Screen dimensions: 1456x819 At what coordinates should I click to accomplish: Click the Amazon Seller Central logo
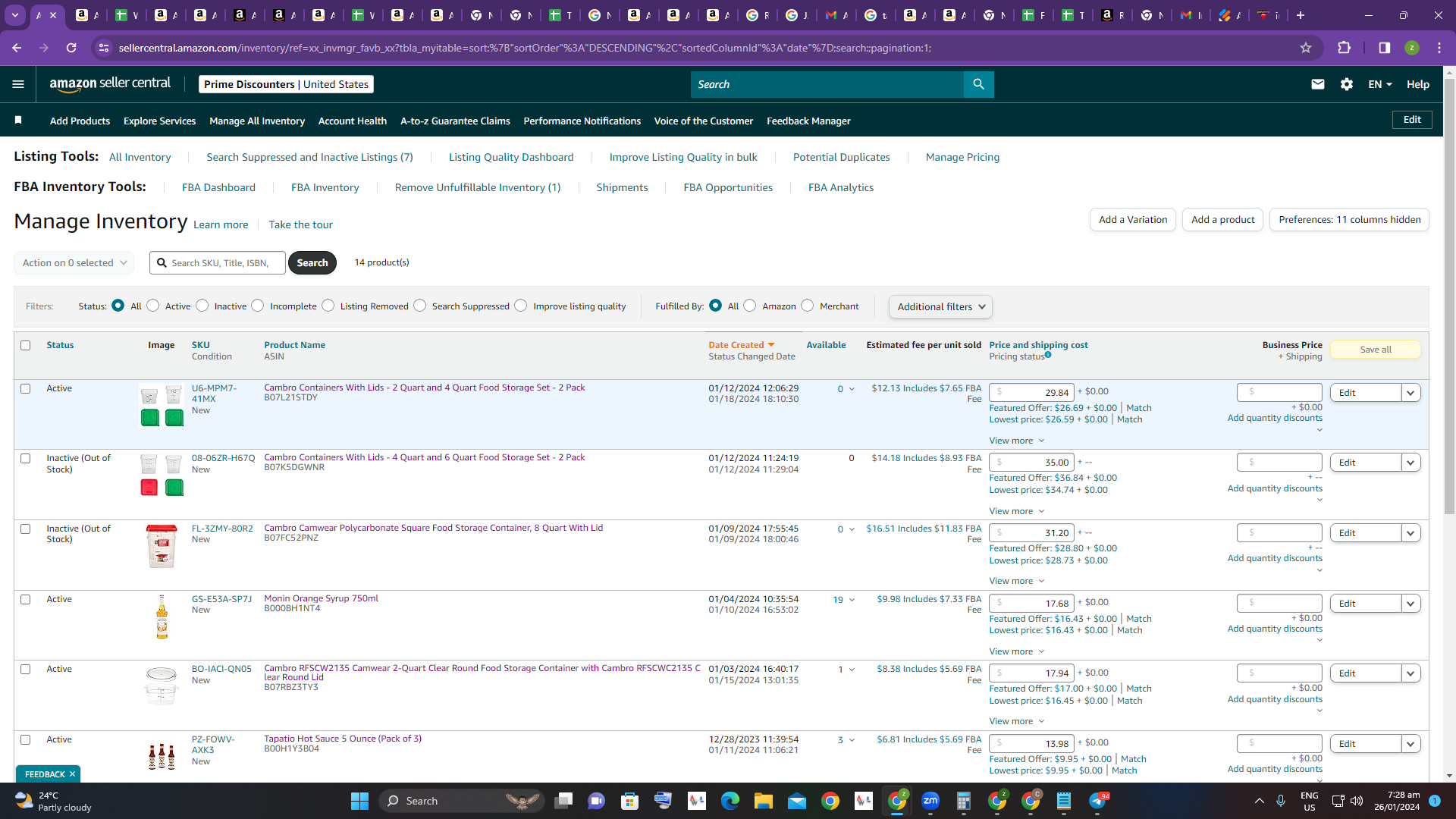[110, 84]
